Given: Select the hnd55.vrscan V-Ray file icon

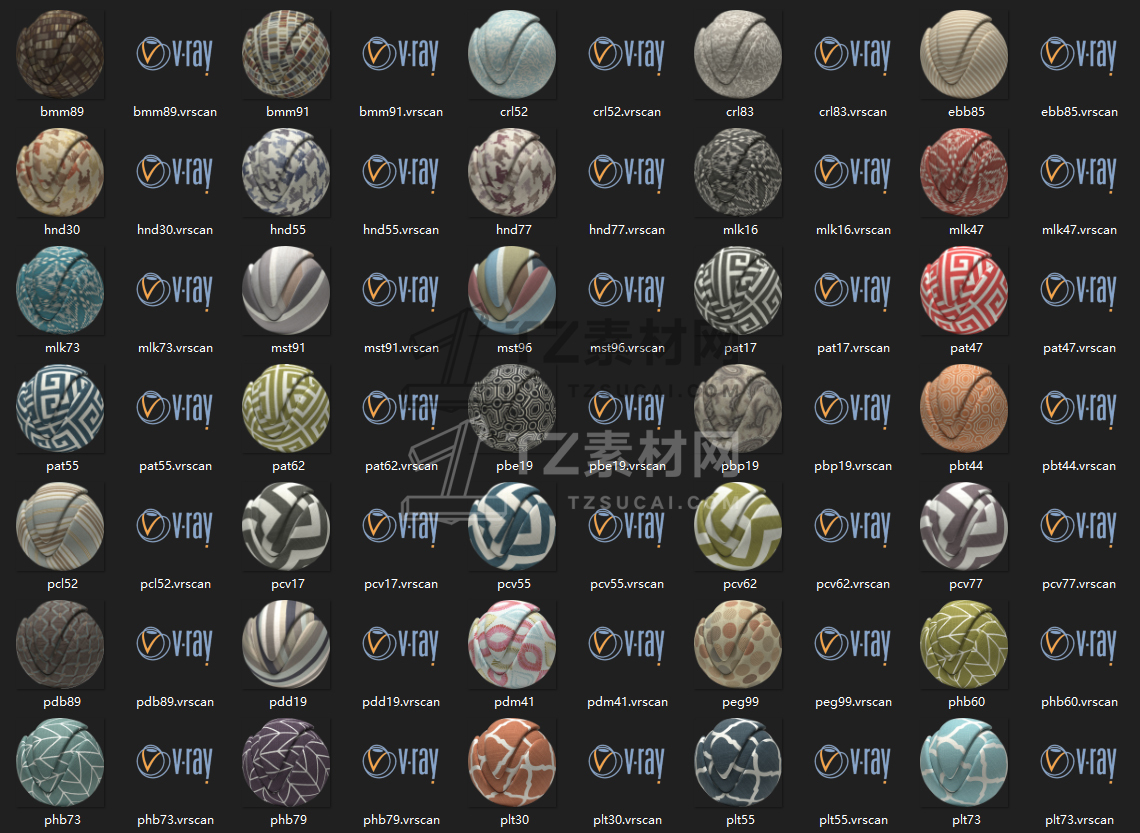Looking at the screenshot, I should pos(401,173).
